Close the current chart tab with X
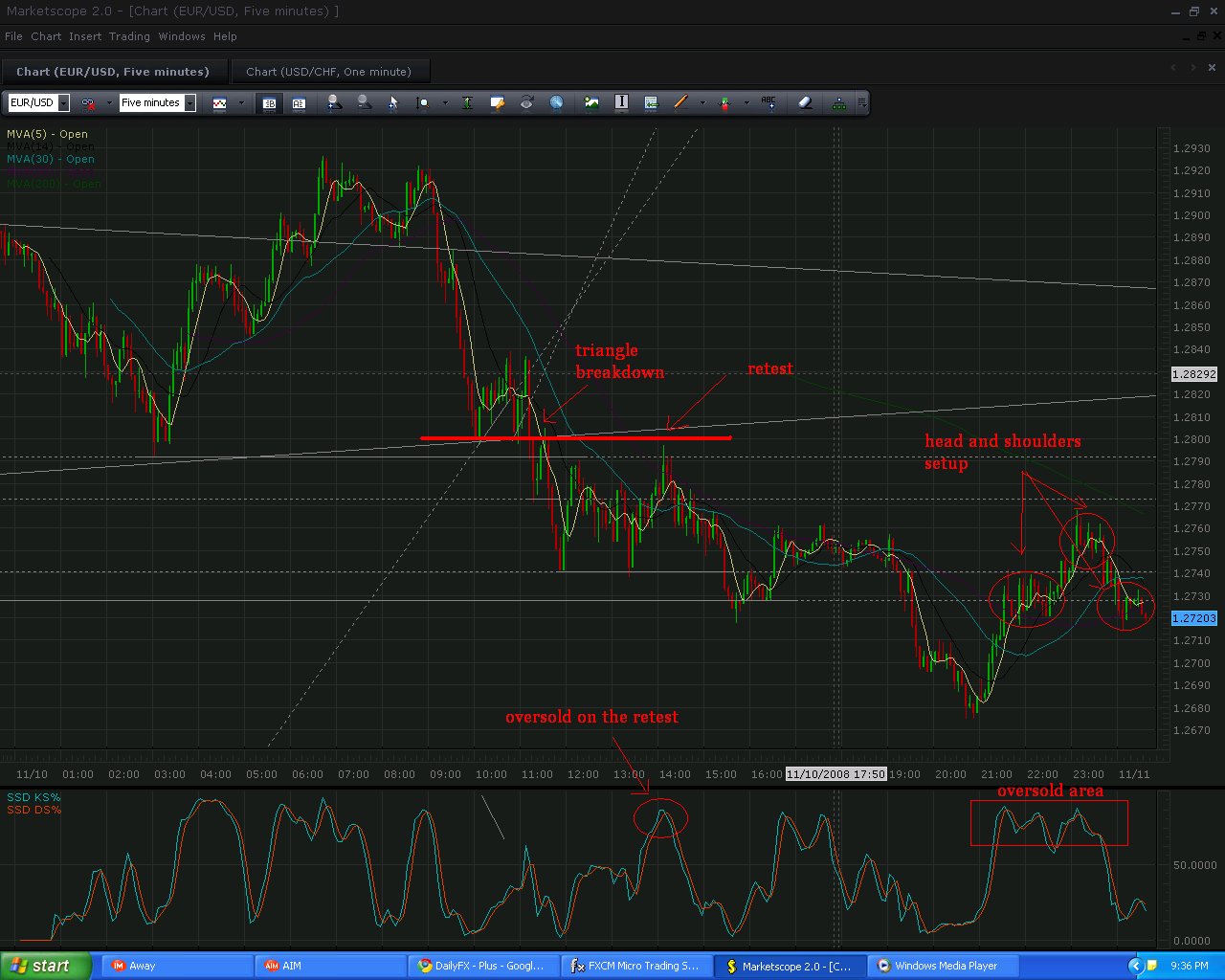1225x980 pixels. (x=1213, y=68)
